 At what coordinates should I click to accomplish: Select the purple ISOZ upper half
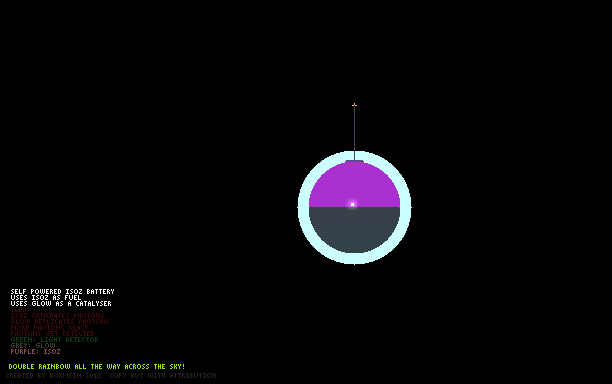[x=354, y=184]
